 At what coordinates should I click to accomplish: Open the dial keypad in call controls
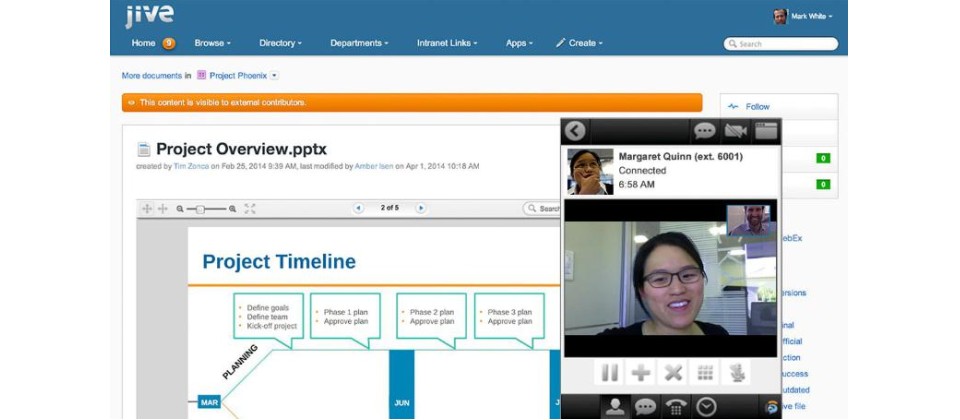(x=705, y=373)
